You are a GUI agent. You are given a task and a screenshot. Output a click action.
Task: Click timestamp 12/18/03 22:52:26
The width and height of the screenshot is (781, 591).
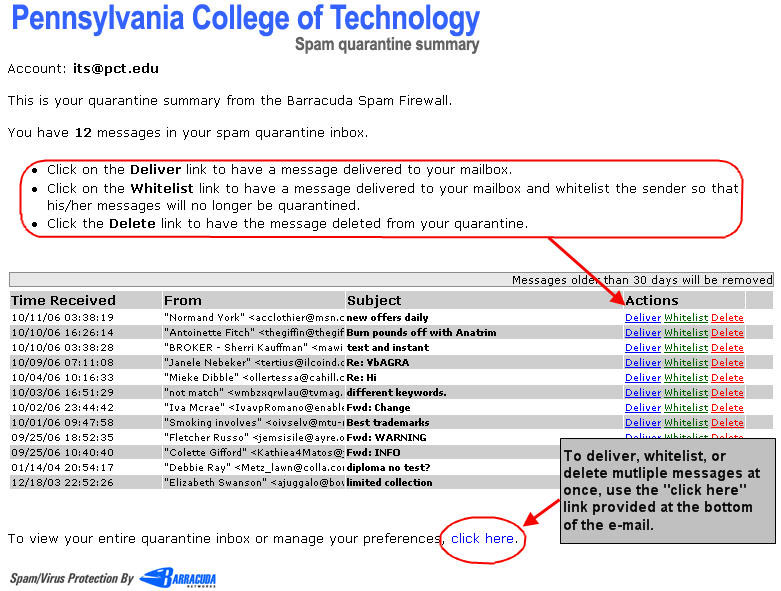(62, 482)
